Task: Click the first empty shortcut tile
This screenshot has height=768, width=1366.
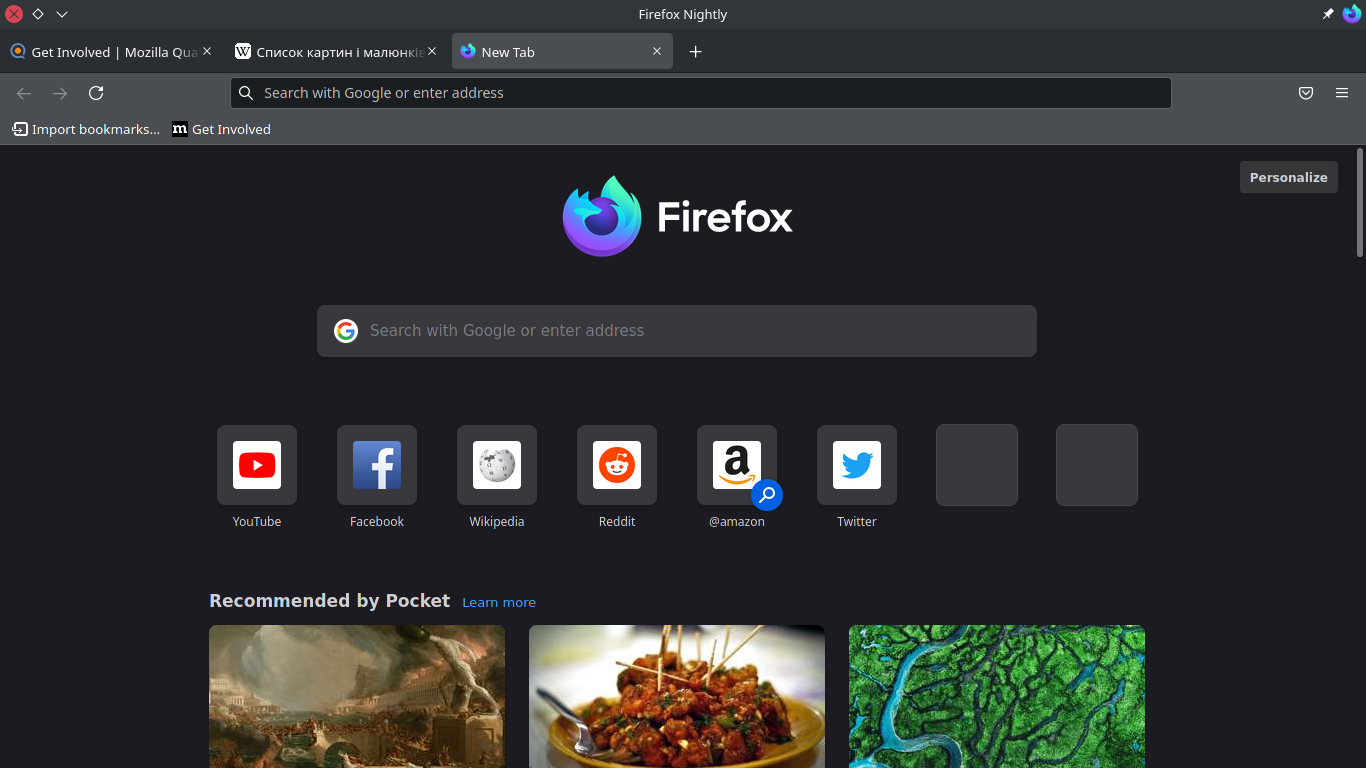Action: point(977,465)
